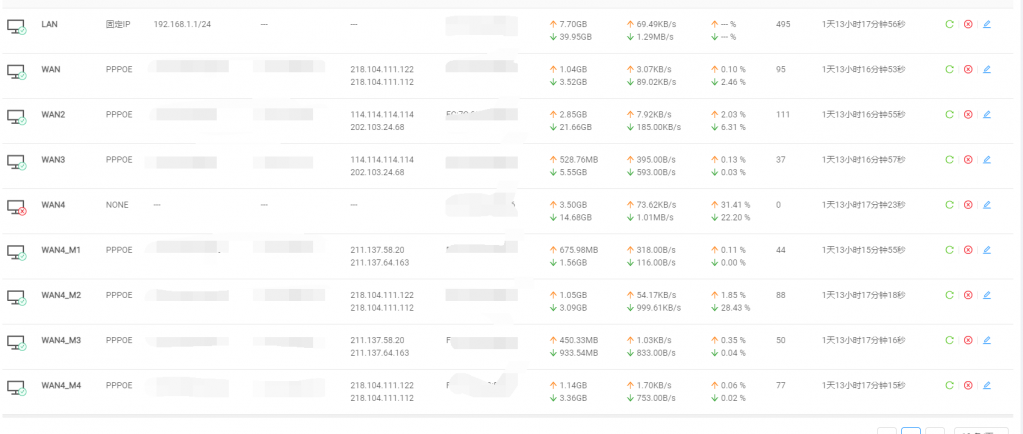Edit the WAN3 interface entry
The height and width of the screenshot is (434, 1023).
[987, 159]
